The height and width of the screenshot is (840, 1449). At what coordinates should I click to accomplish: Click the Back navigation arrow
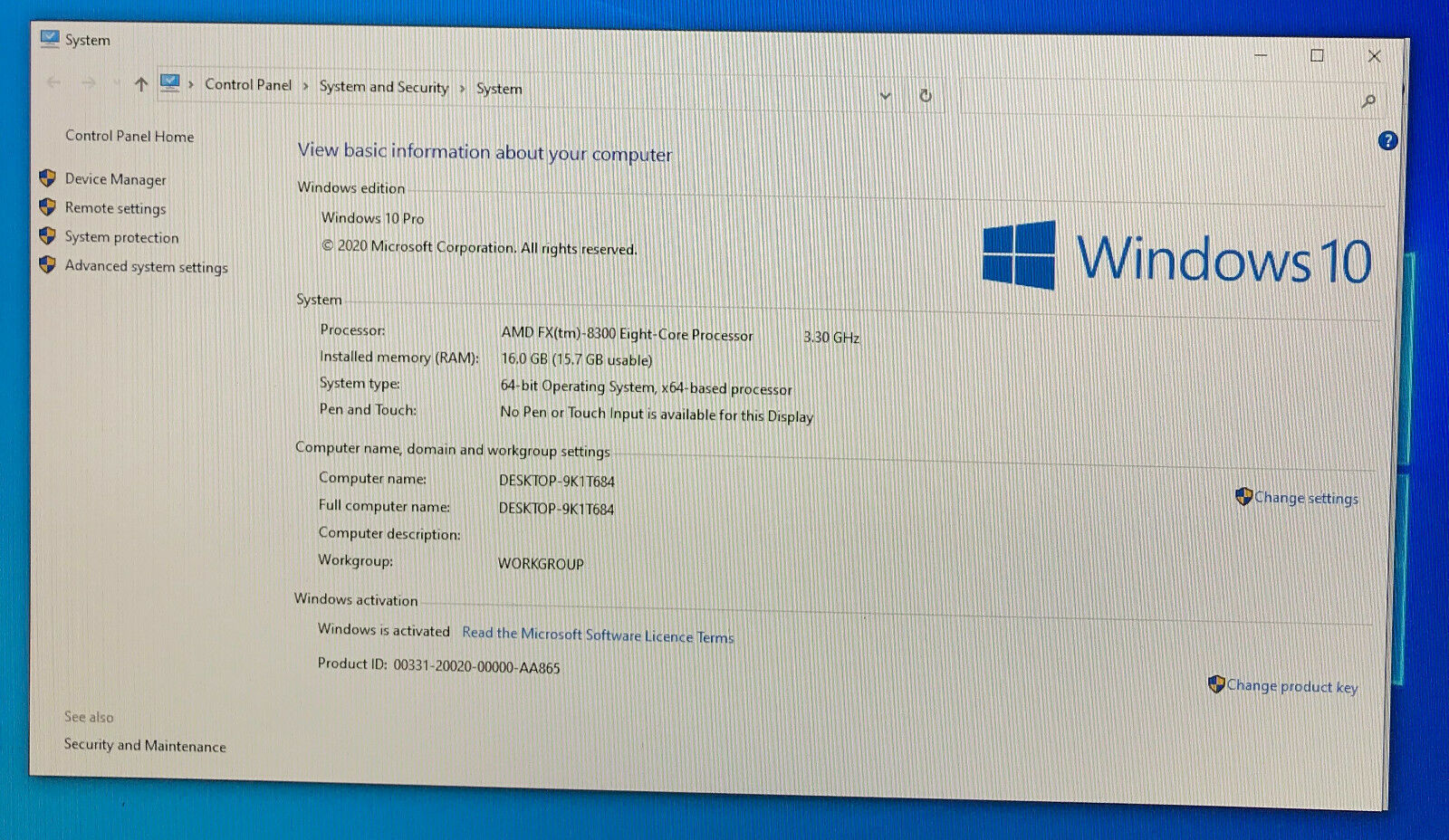54,82
